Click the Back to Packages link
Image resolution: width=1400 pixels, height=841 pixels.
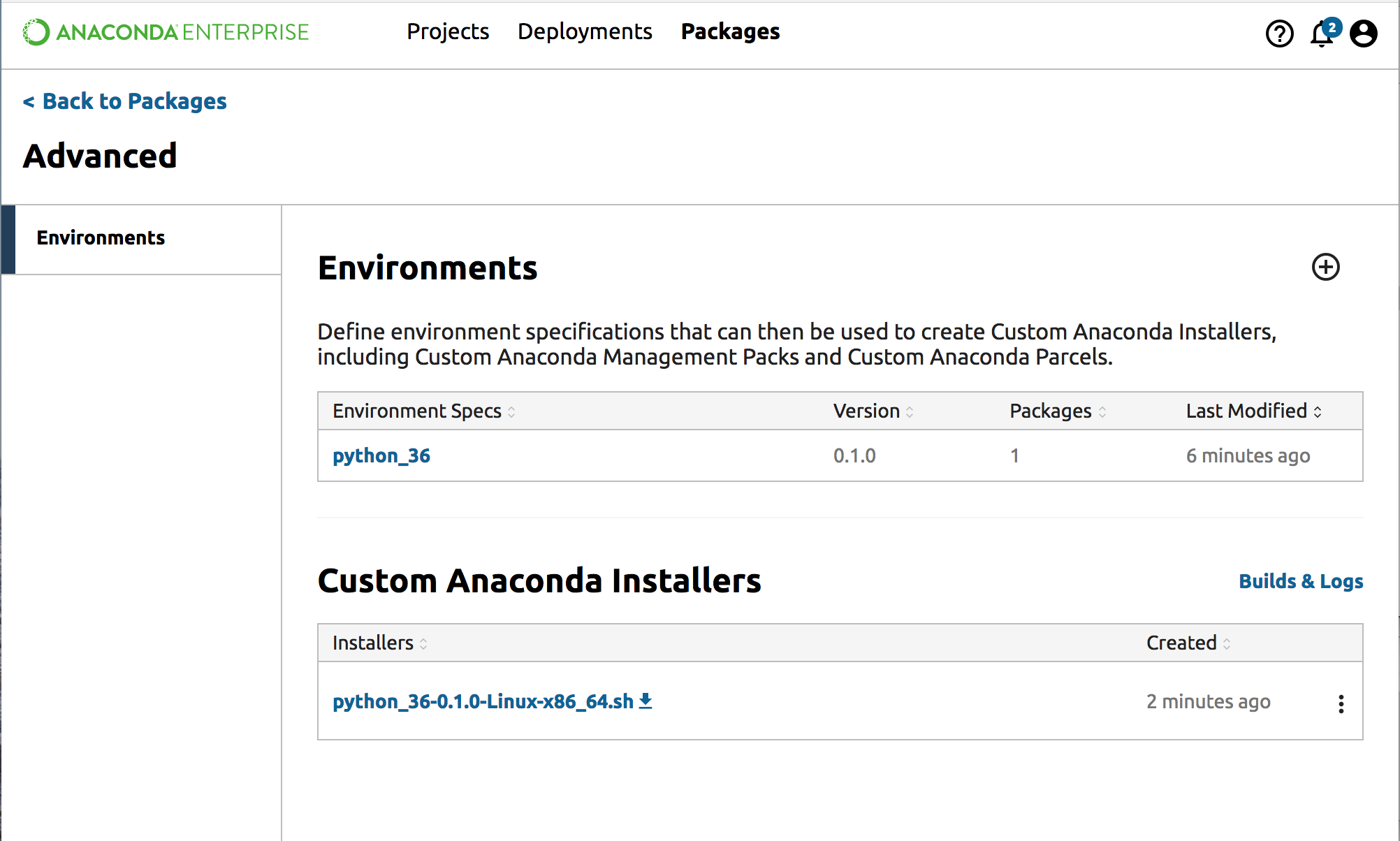[x=125, y=101]
